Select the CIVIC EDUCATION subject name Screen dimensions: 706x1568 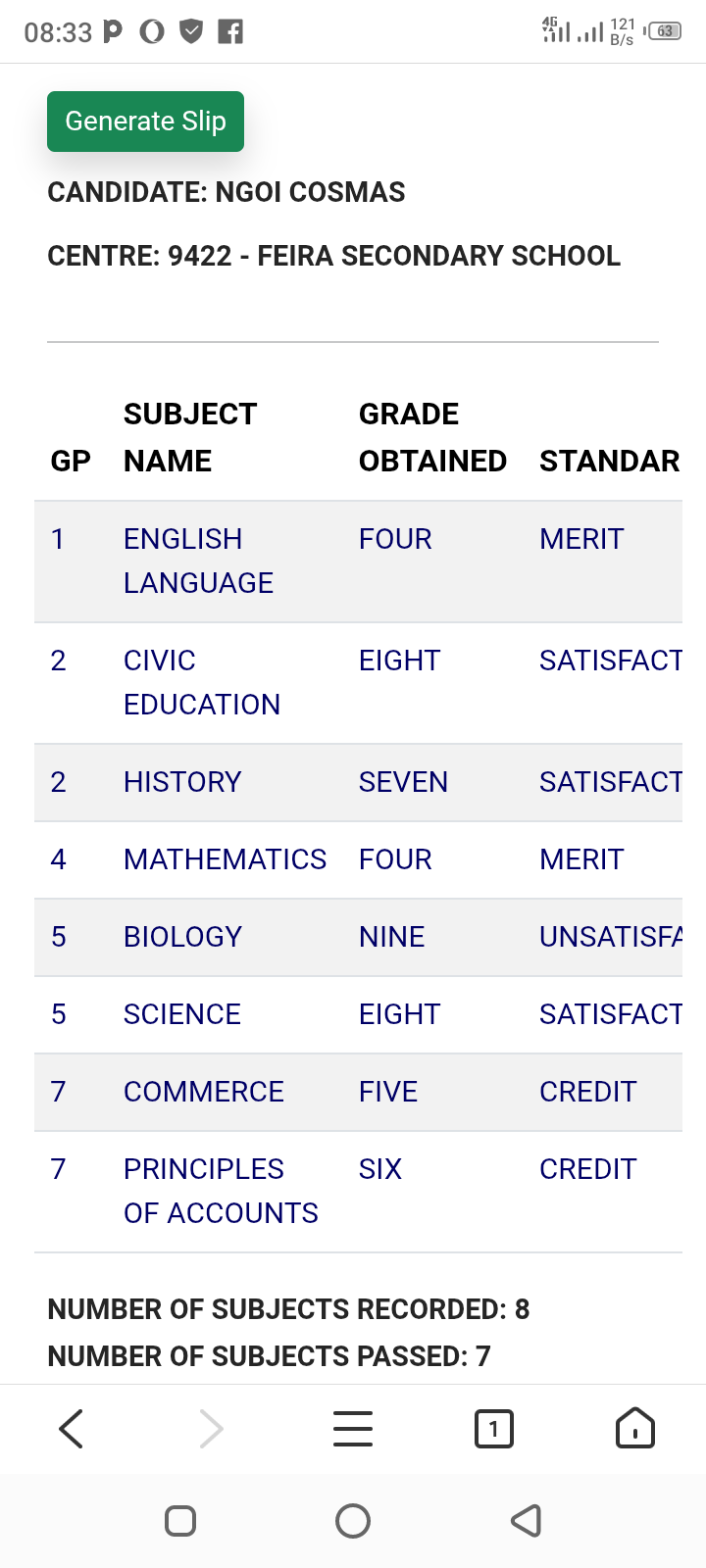pyautogui.click(x=201, y=682)
